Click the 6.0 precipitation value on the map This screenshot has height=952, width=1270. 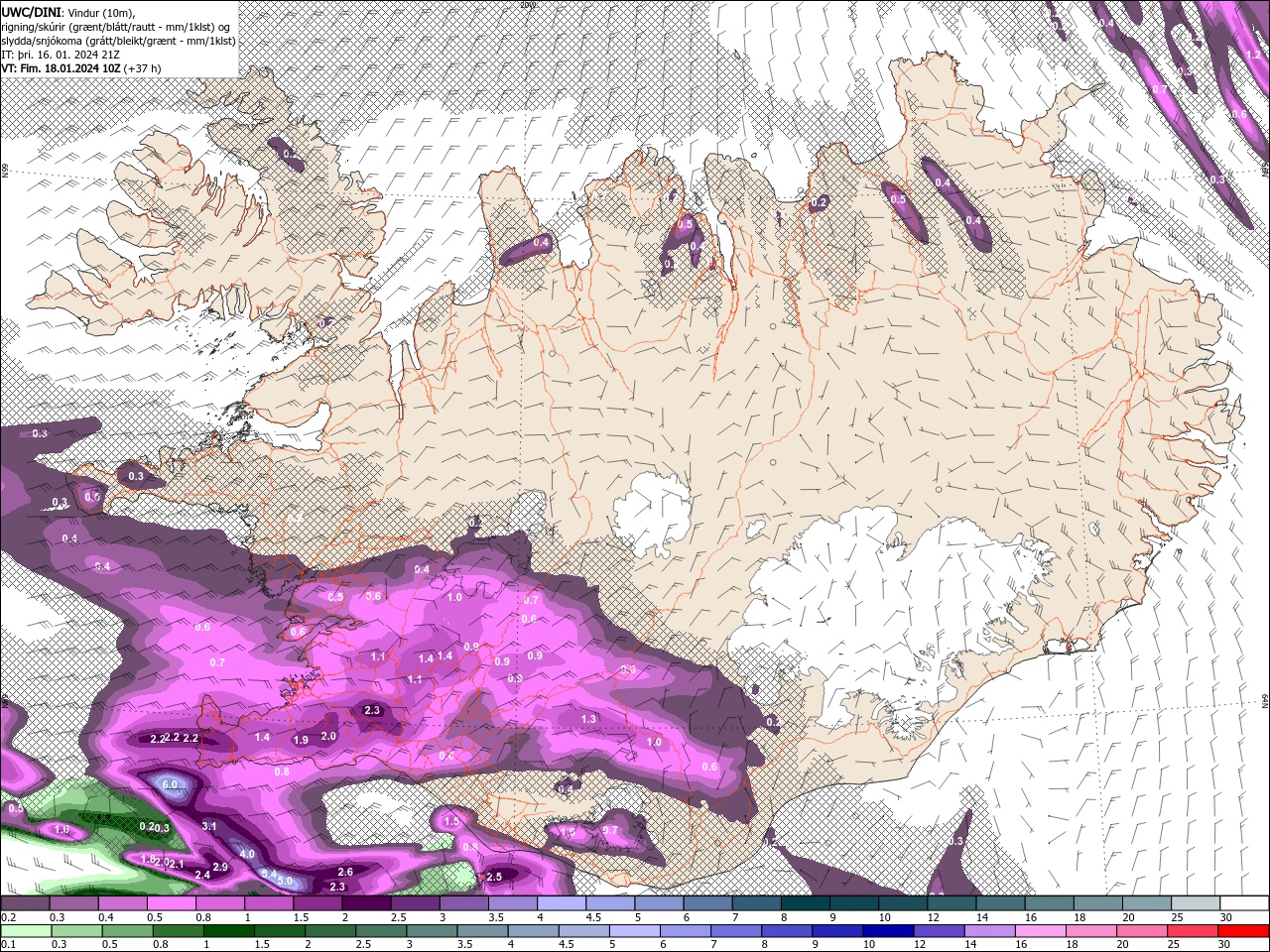point(170,784)
